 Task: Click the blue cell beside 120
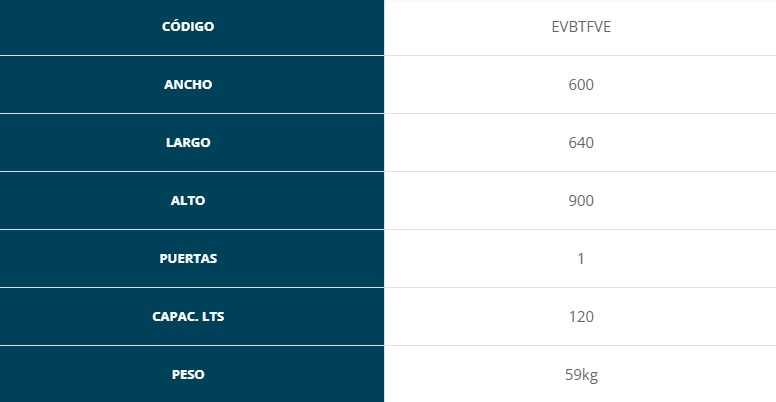tap(192, 316)
